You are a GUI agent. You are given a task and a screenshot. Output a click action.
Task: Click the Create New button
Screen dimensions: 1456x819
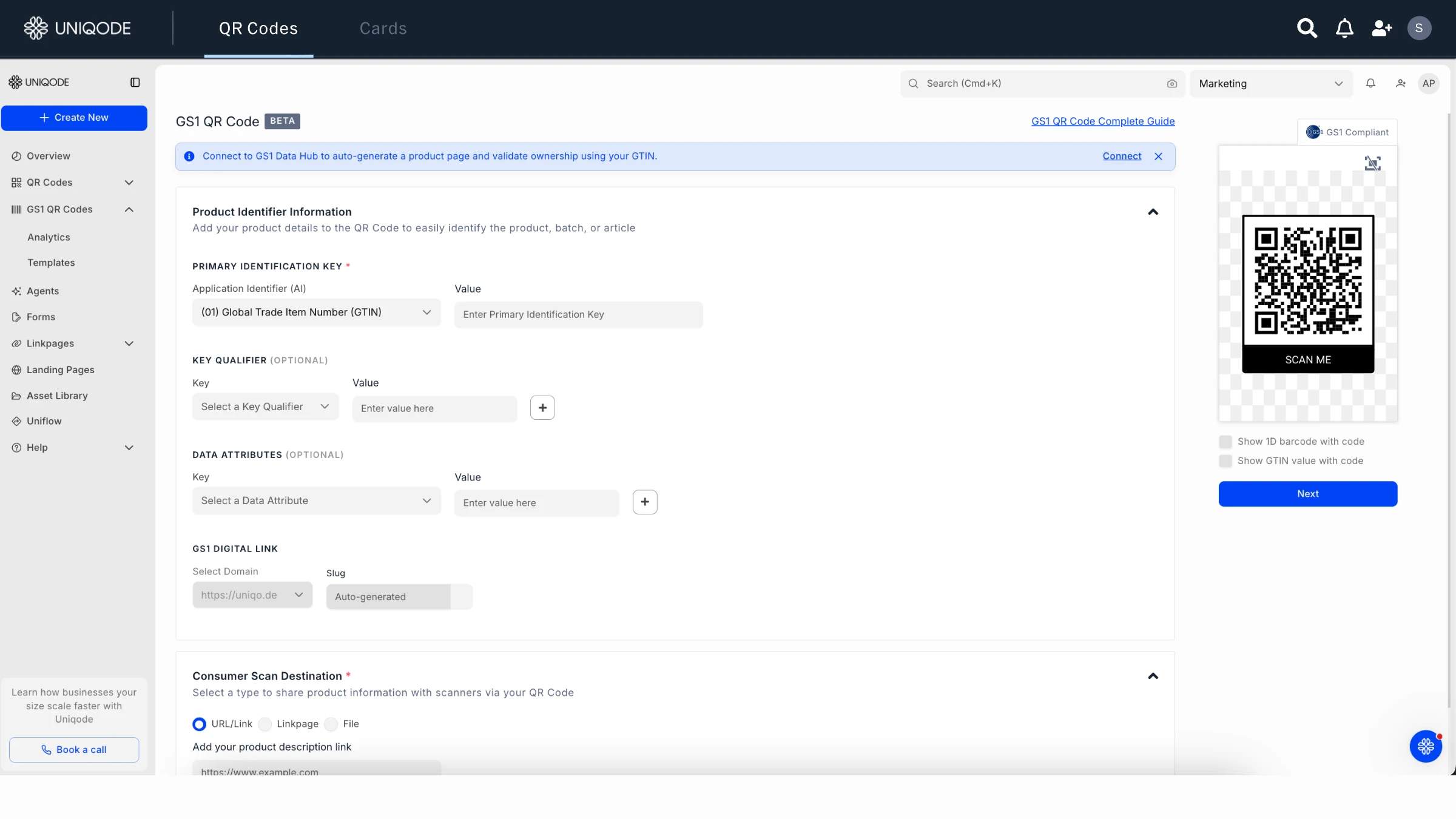click(x=74, y=118)
